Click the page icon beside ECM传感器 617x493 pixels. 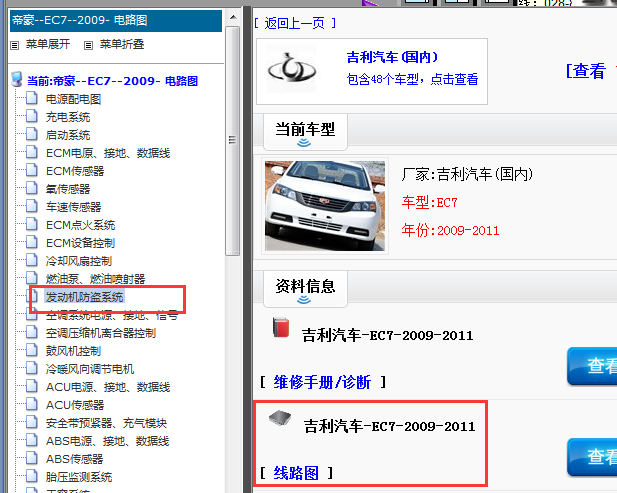[x=32, y=170]
